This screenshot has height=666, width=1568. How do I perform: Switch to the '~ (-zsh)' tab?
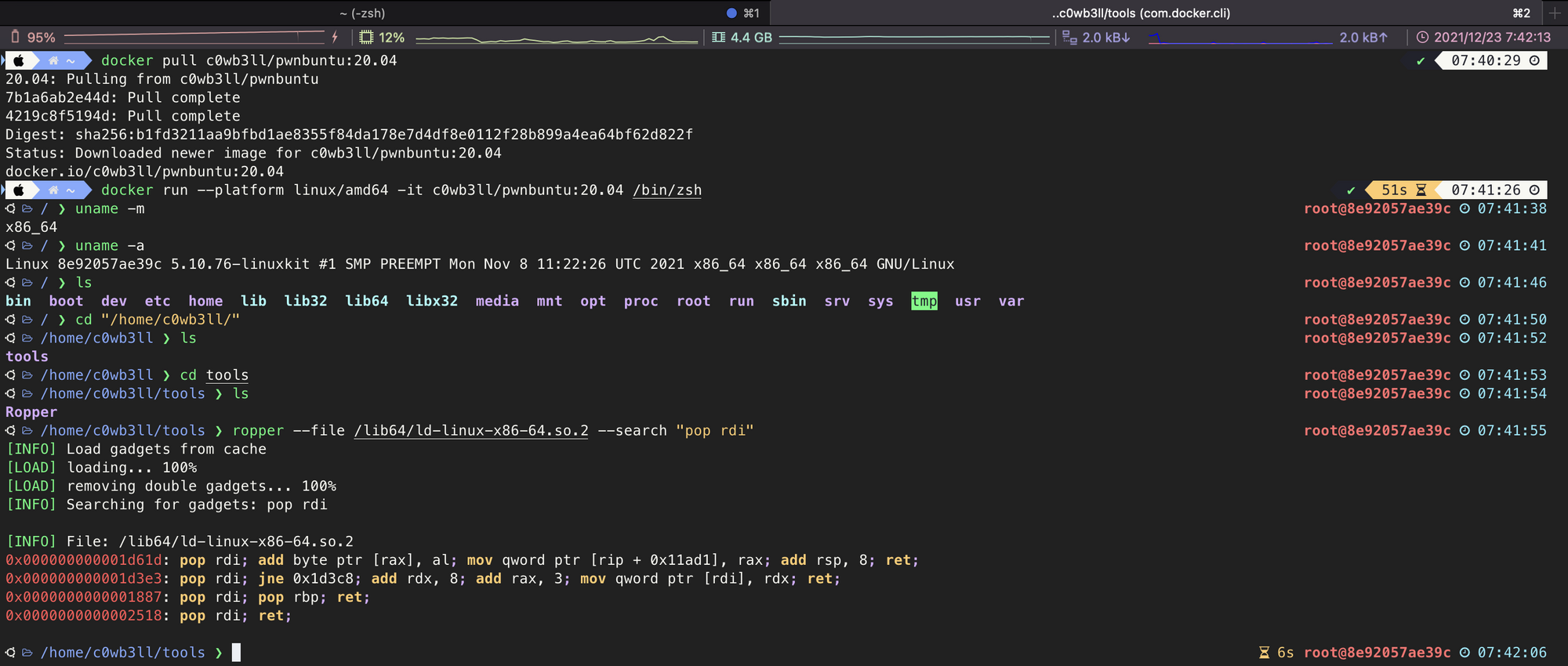[362, 13]
